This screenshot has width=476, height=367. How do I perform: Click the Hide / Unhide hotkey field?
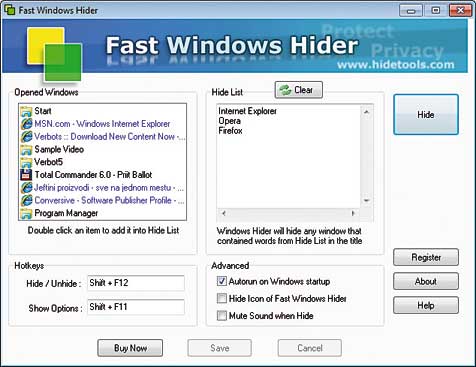[136, 283]
